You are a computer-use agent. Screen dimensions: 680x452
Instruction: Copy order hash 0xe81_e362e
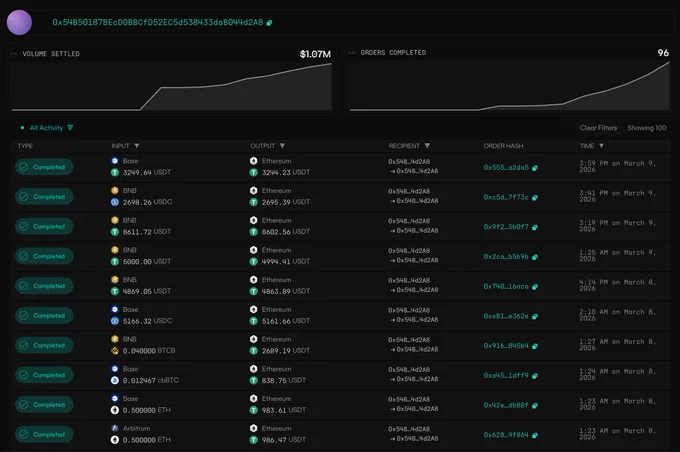point(535,316)
